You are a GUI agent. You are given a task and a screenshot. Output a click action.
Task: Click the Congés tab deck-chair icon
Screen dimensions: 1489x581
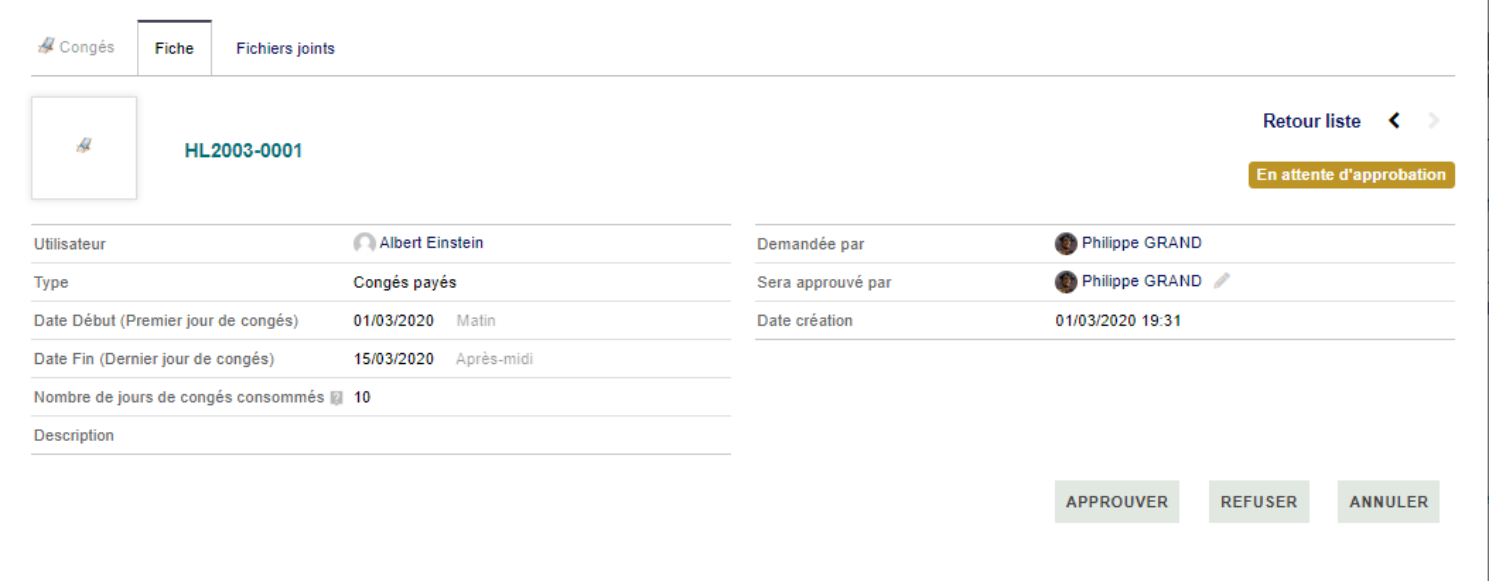pos(46,46)
